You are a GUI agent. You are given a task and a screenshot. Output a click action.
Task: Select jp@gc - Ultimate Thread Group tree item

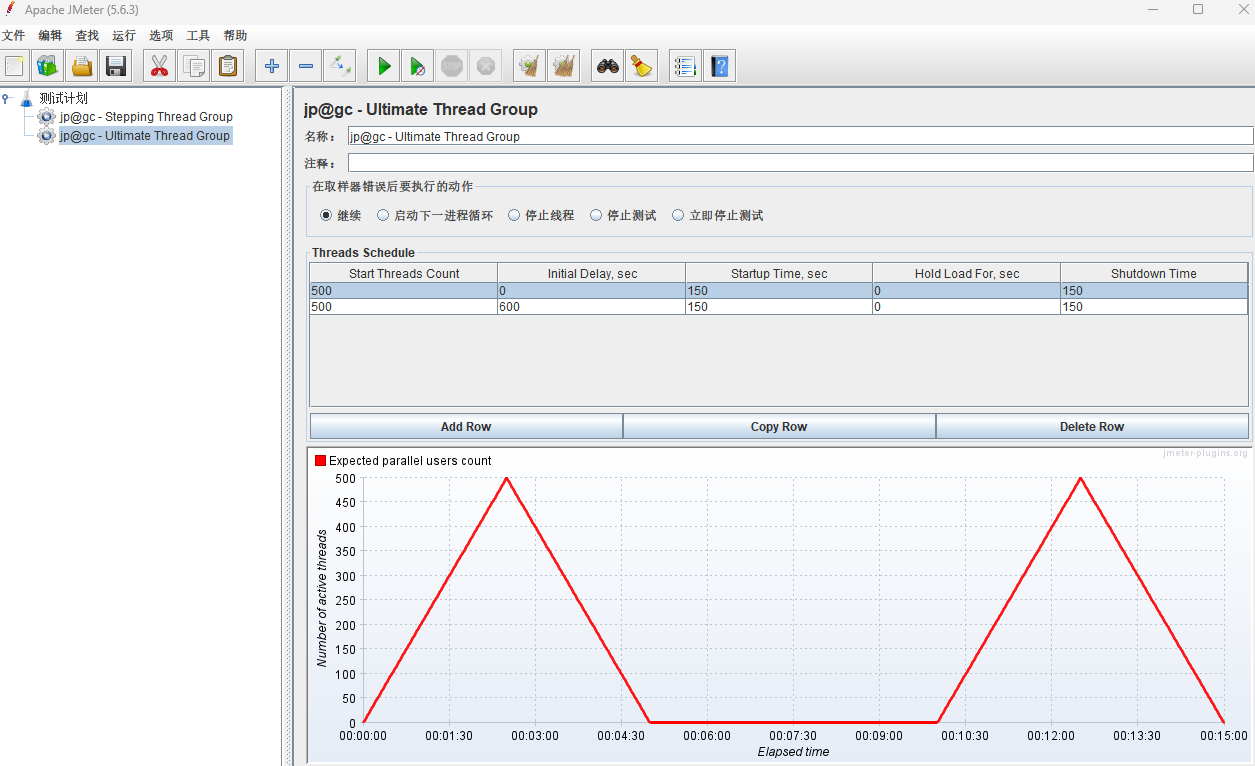click(145, 136)
